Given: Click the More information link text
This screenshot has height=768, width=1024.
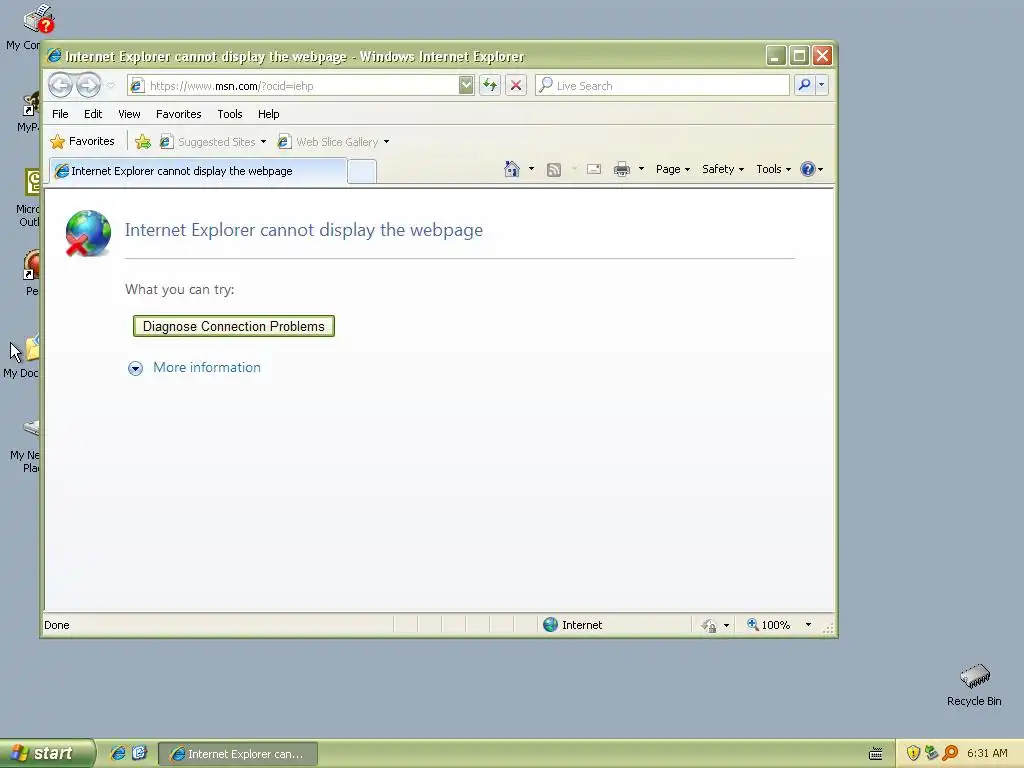Looking at the screenshot, I should 207,368.
